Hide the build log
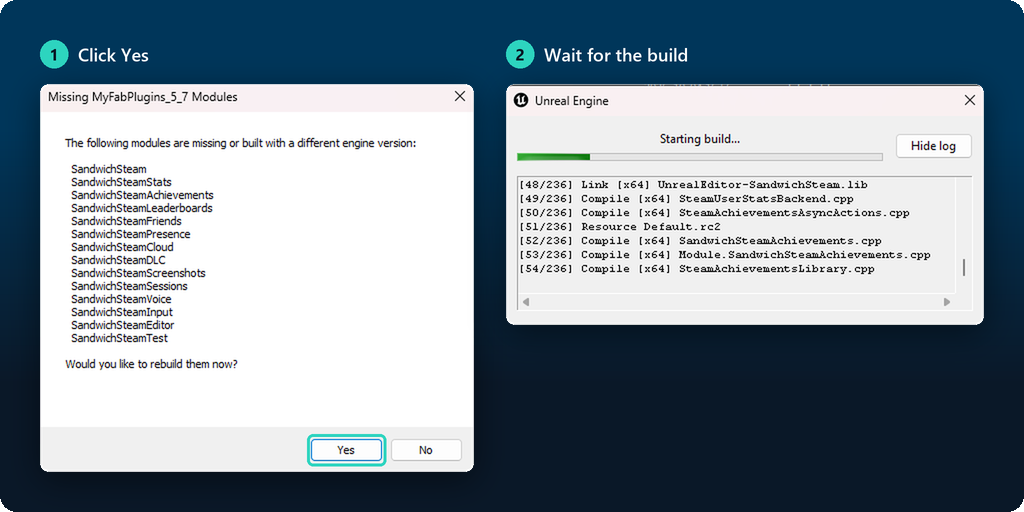Screen dimensions: 1024x512 pos(933,146)
